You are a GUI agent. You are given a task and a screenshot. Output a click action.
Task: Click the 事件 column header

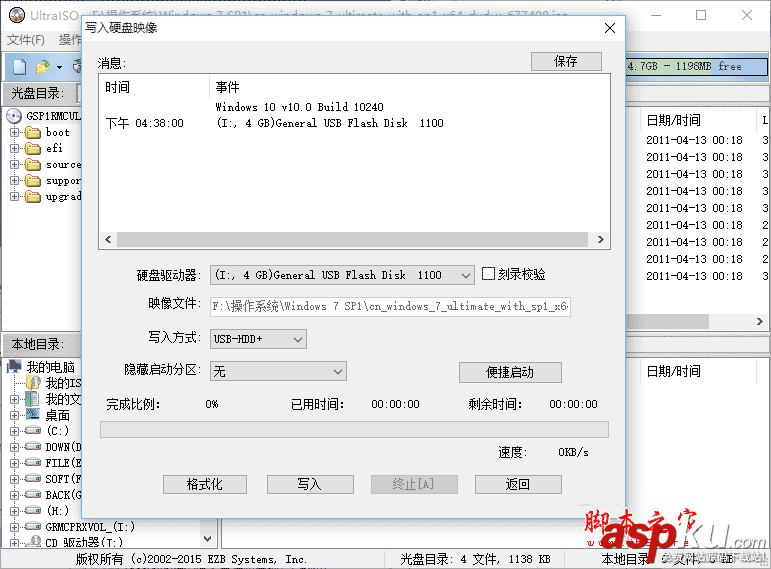pyautogui.click(x=410, y=87)
